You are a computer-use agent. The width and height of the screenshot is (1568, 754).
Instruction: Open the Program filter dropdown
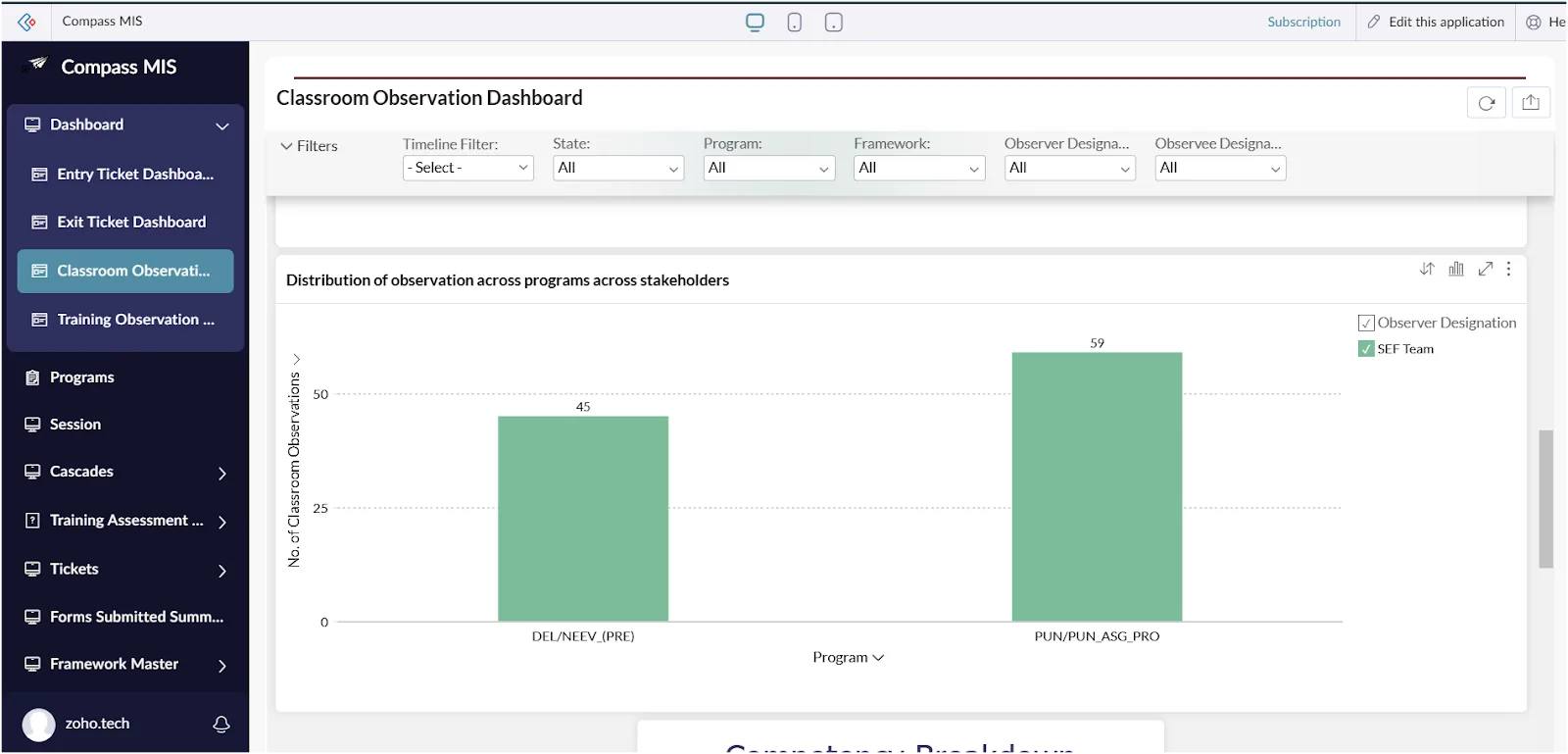click(x=769, y=168)
